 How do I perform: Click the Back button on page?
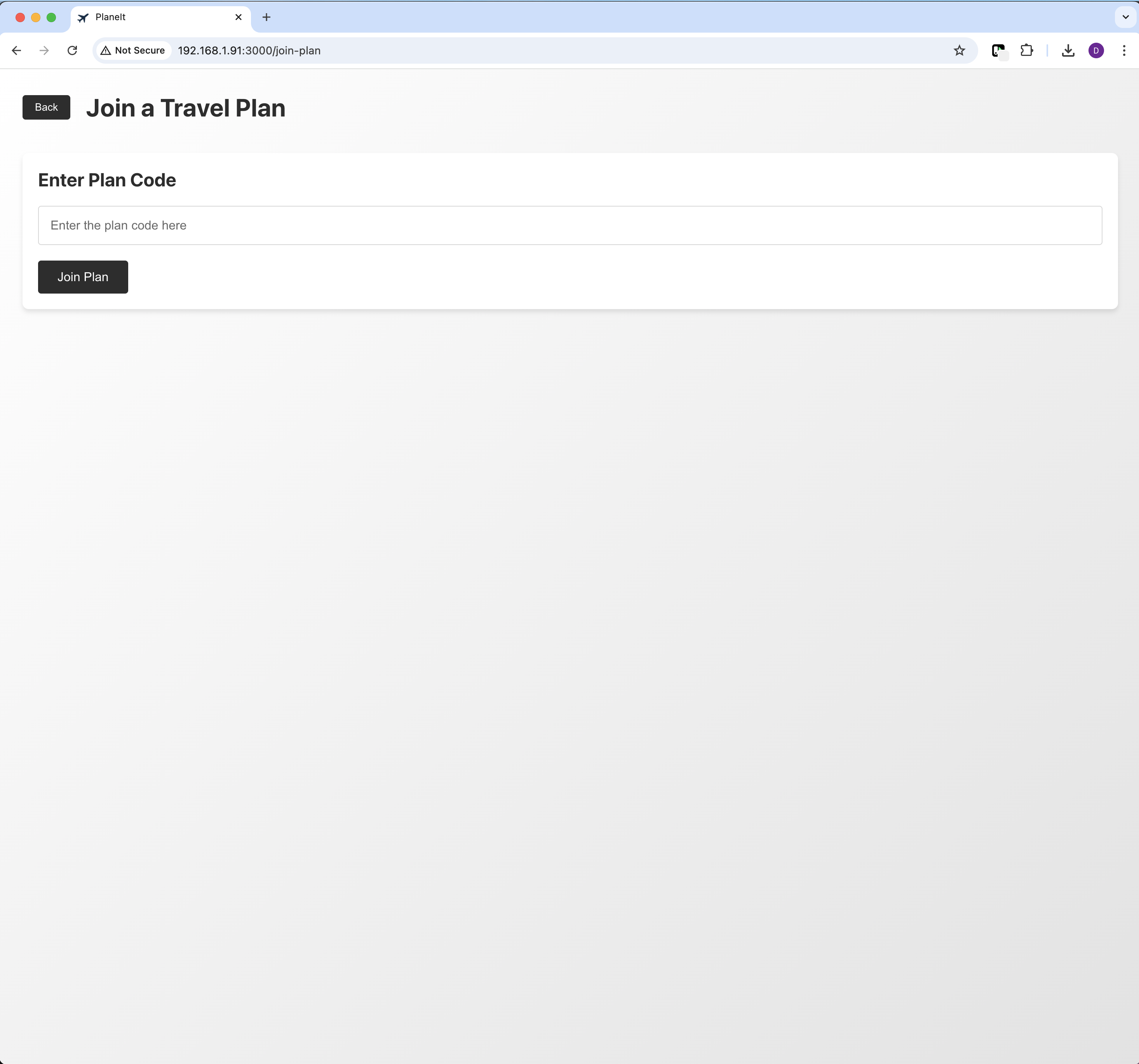tap(46, 107)
